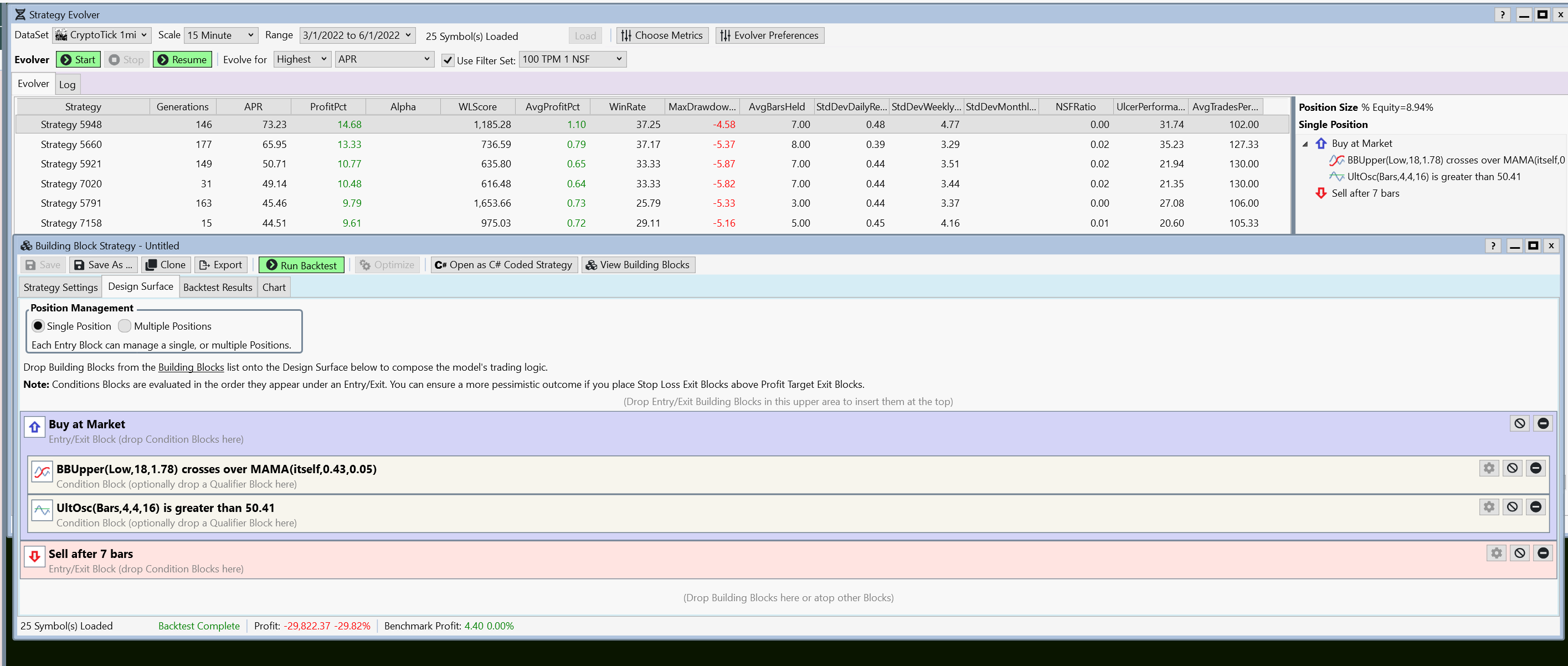Select the Multiple Positions radio button
Viewport: 1568px width, 666px height.
pyautogui.click(x=125, y=326)
